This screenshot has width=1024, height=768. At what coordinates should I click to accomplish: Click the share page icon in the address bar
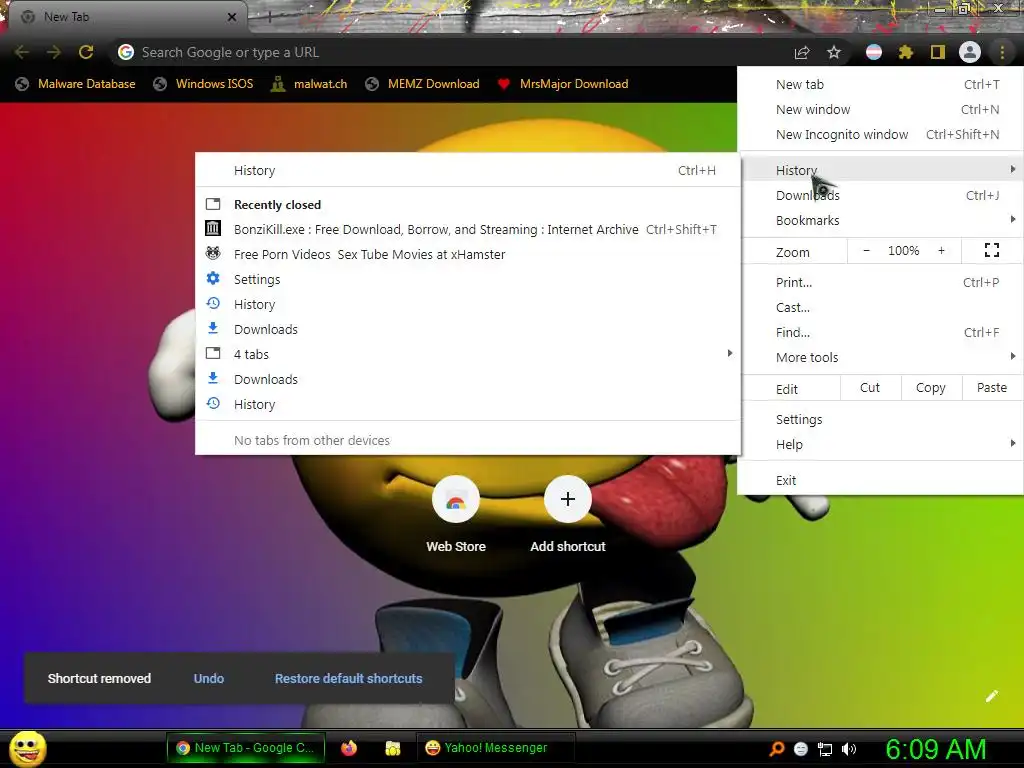click(802, 52)
